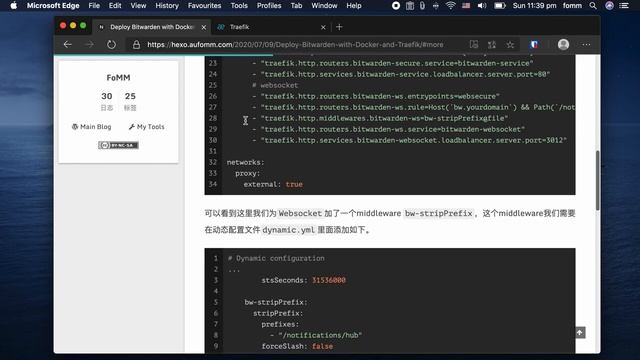The width and height of the screenshot is (640, 360).
Task: Click the FoMM author name
Action: coord(118,78)
